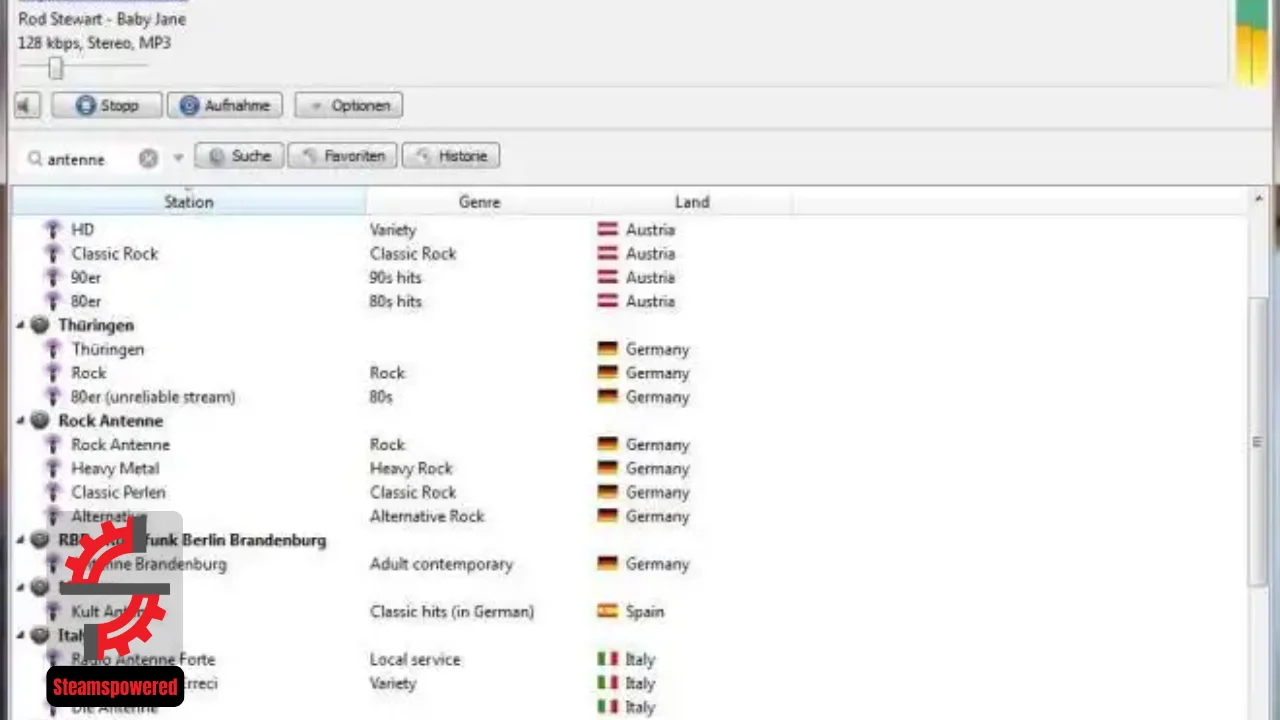This screenshot has height=720, width=1280.
Task: Click the Germany flag in the 80er (unreliable stream) row
Action: (607, 397)
